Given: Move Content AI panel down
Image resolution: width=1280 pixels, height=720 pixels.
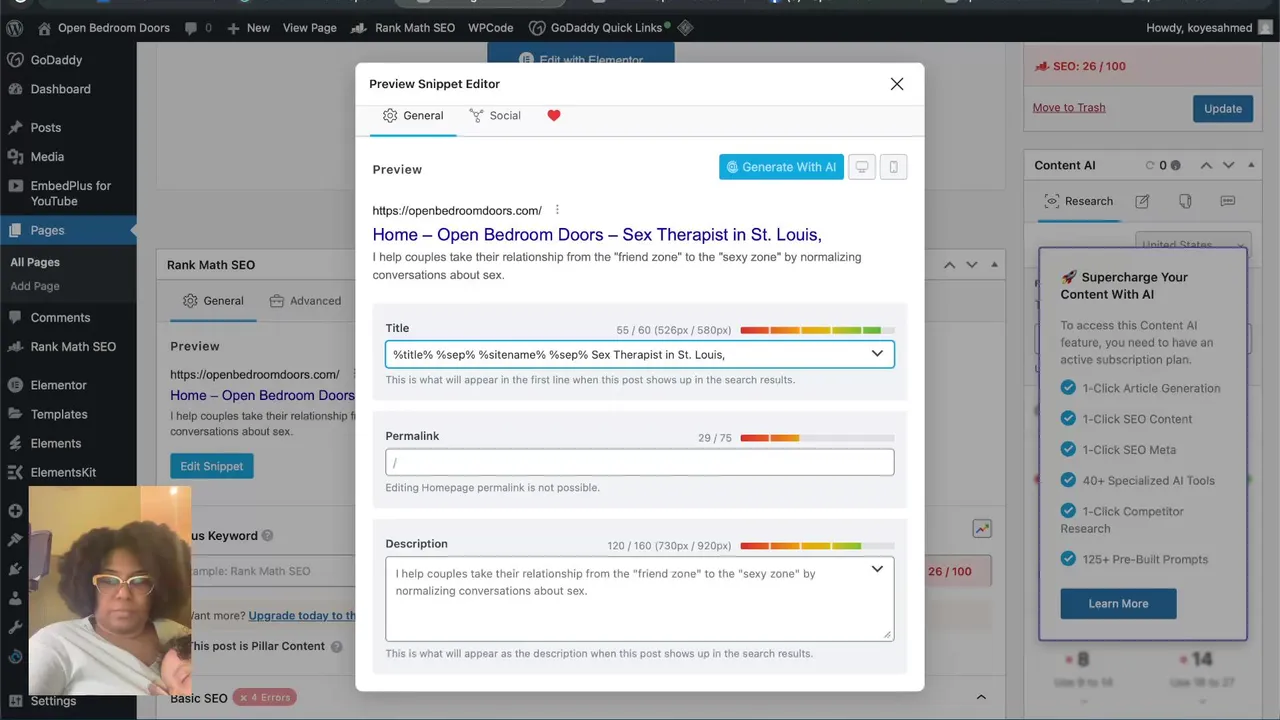Looking at the screenshot, I should [x=1228, y=165].
